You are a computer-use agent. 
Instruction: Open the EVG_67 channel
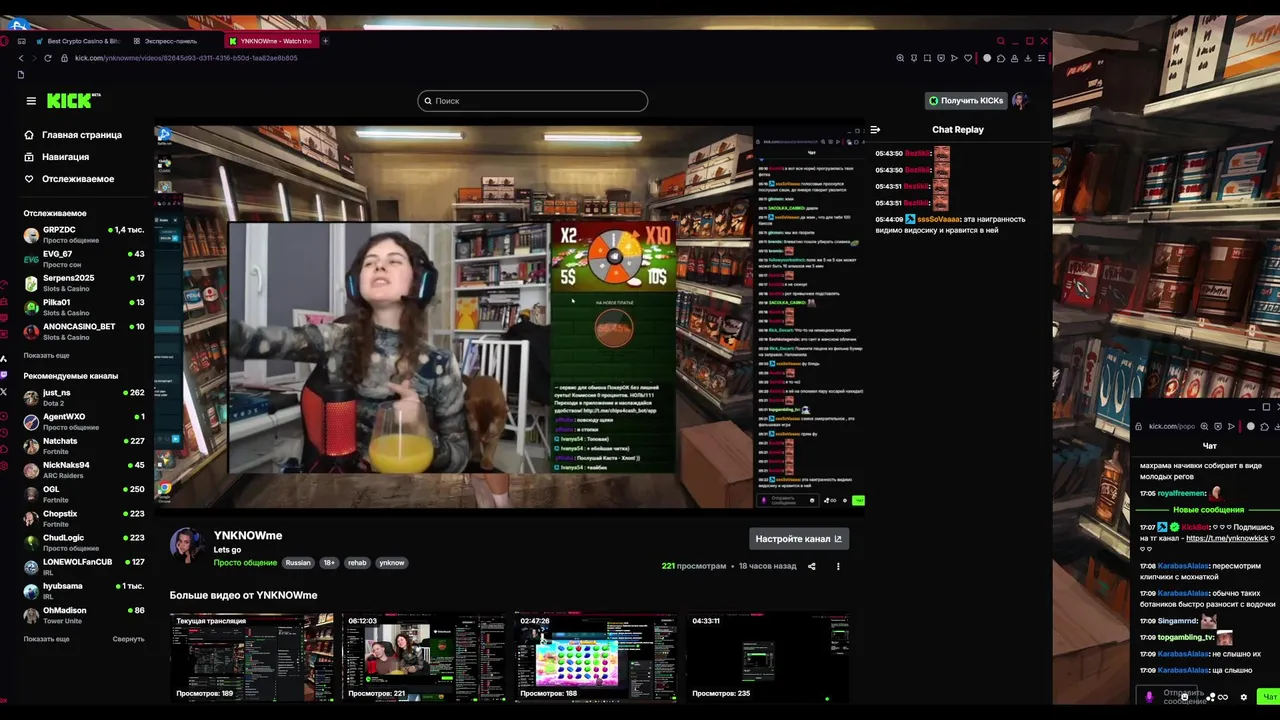85,259
